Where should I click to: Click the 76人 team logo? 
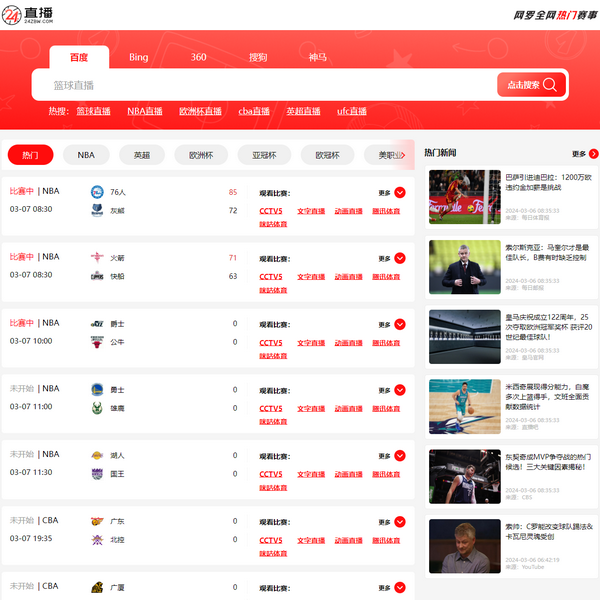pyautogui.click(x=97, y=191)
